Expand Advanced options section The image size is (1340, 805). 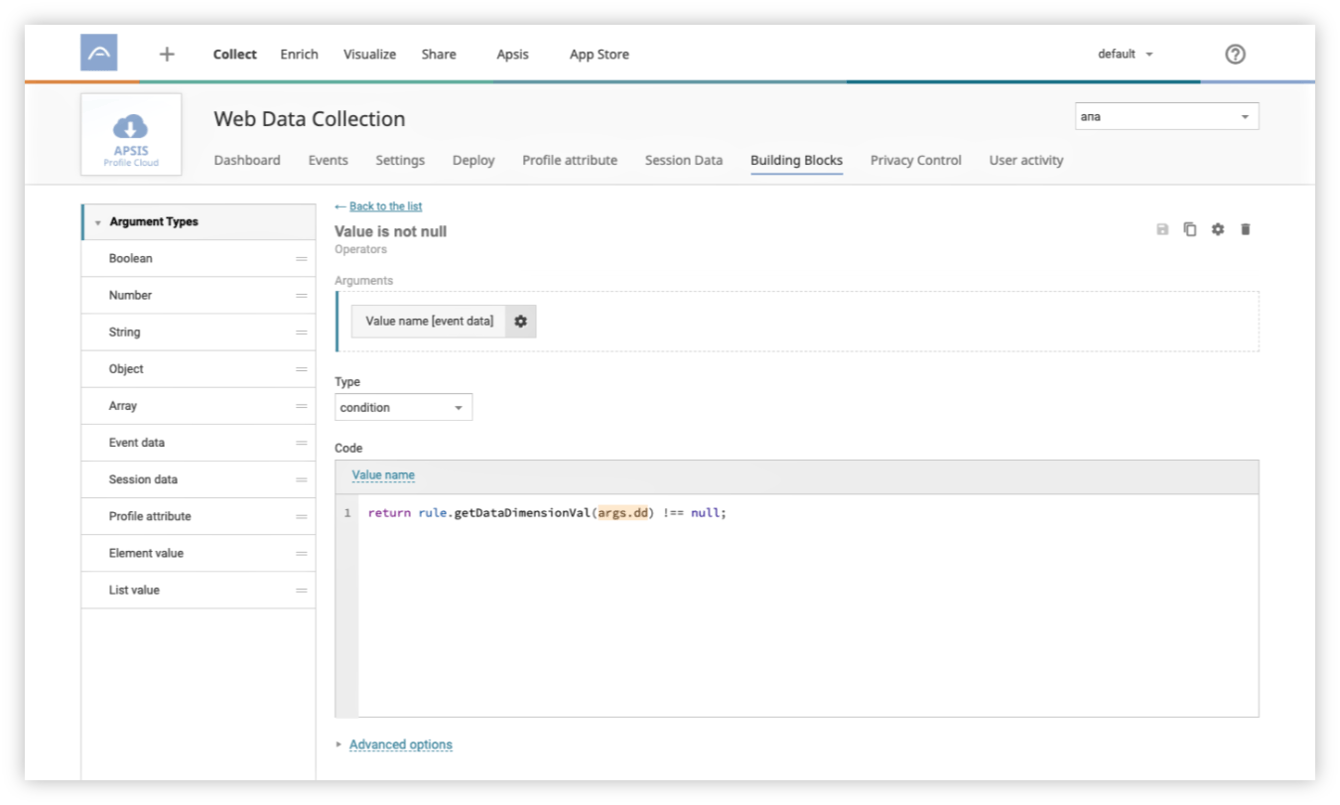[400, 745]
